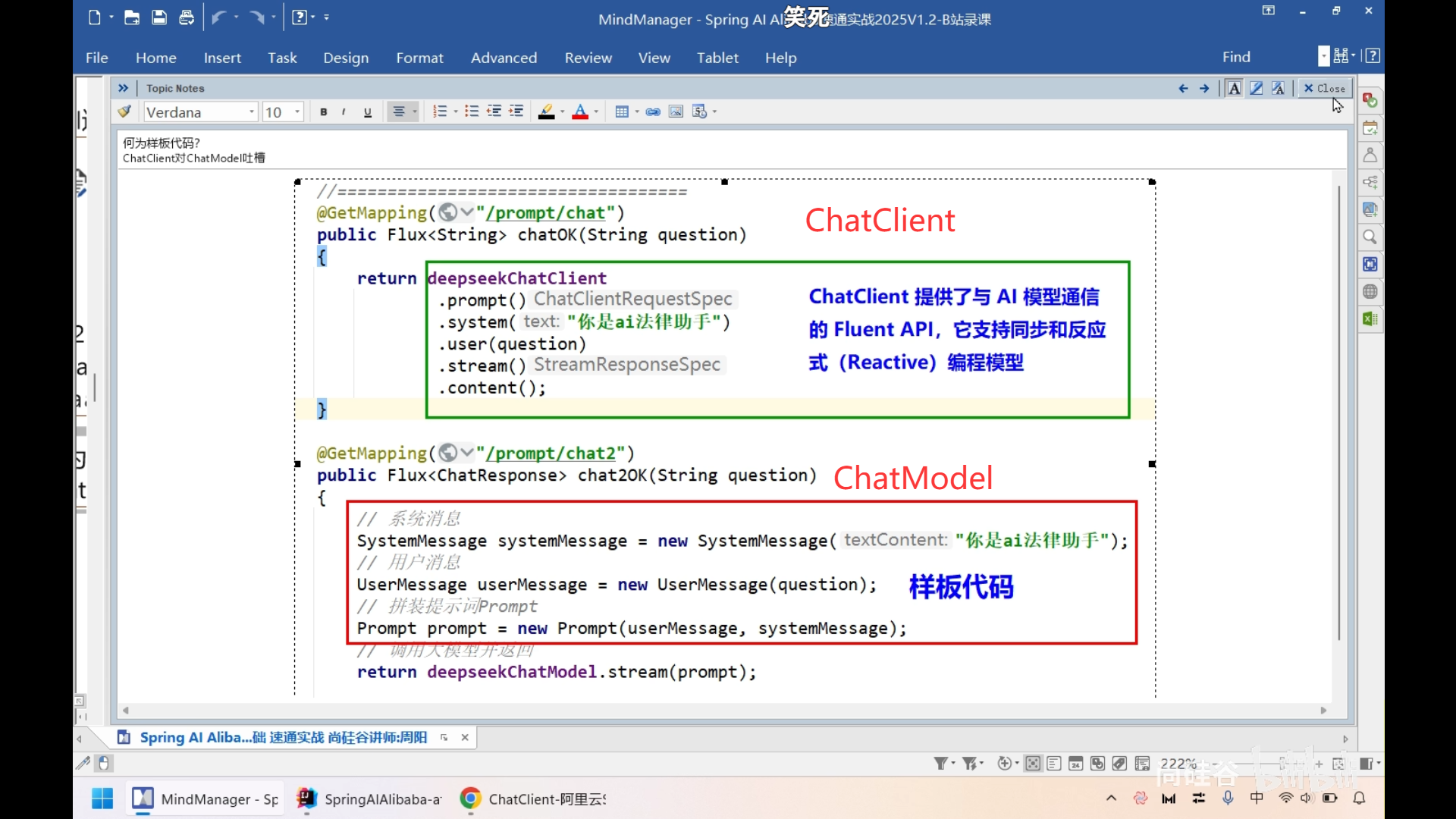Open the Verdana font dropdown

coord(252,112)
